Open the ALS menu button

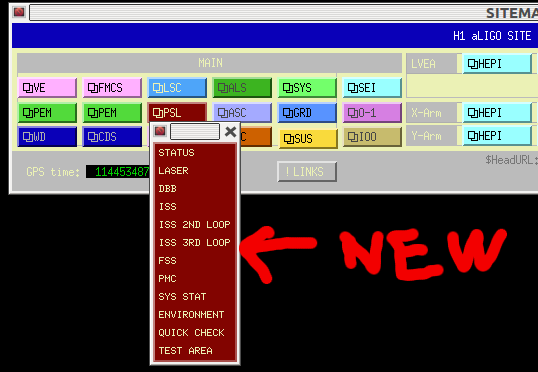coord(242,88)
